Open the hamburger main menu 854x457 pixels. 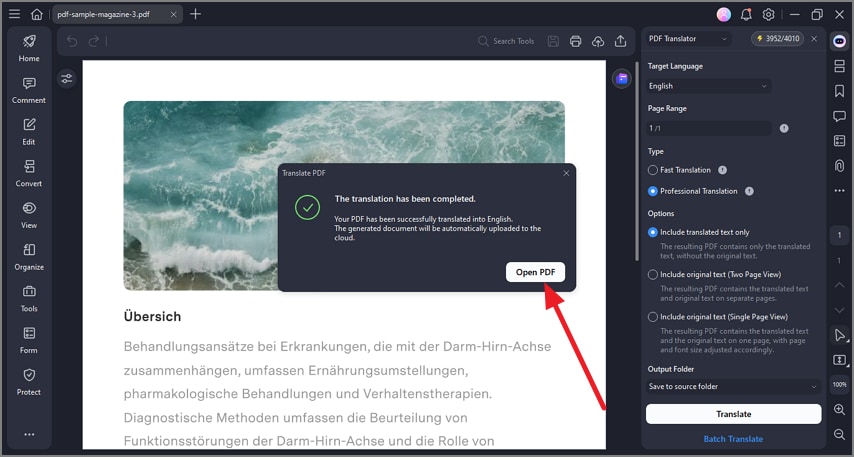tap(15, 14)
